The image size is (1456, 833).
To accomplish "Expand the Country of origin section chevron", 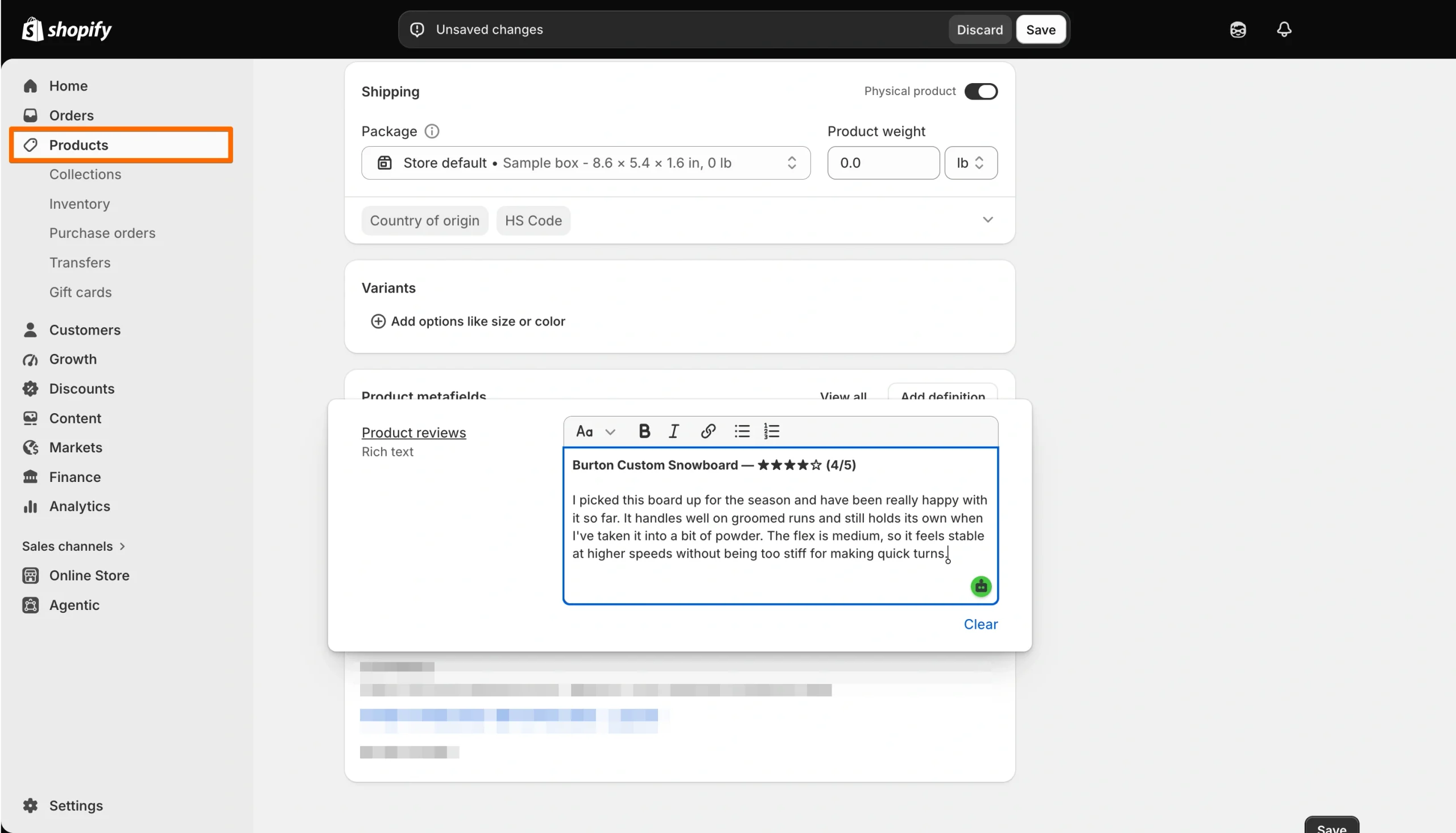I will [x=987, y=220].
